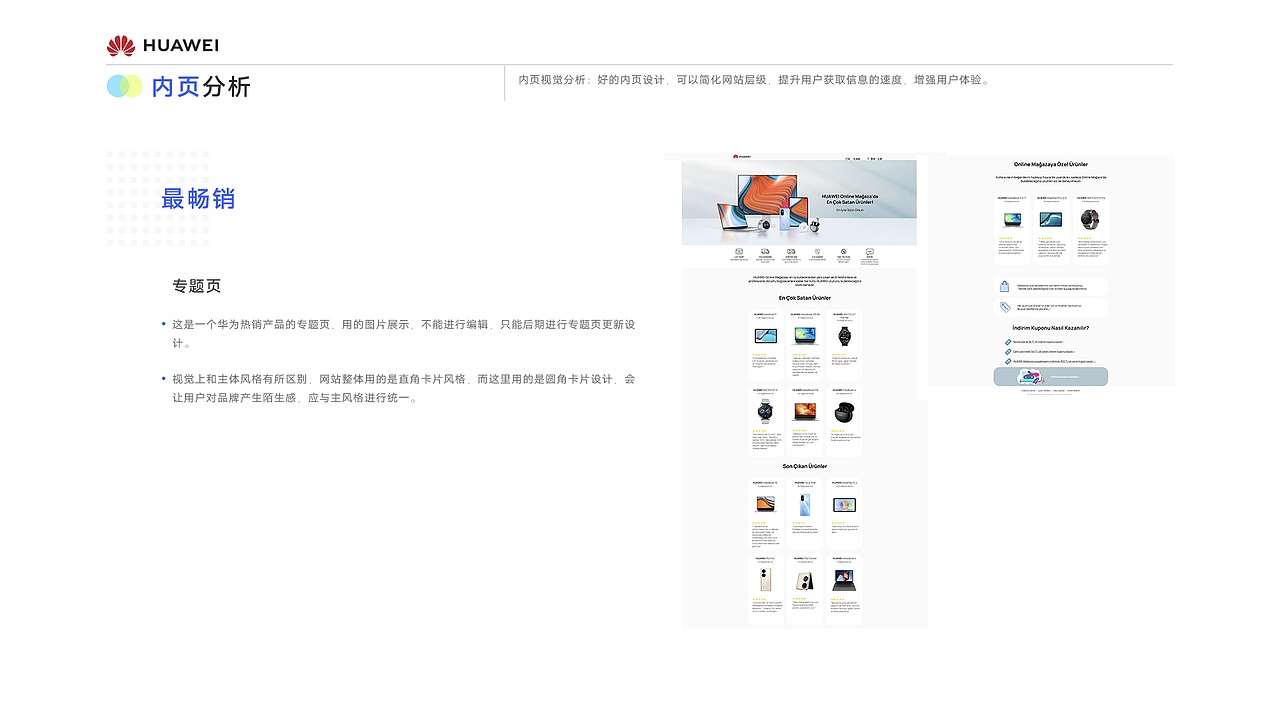Open the colorful-screen tablet card in Son Çıkan Ürünler
This screenshot has width=1280, height=720.
point(844,514)
